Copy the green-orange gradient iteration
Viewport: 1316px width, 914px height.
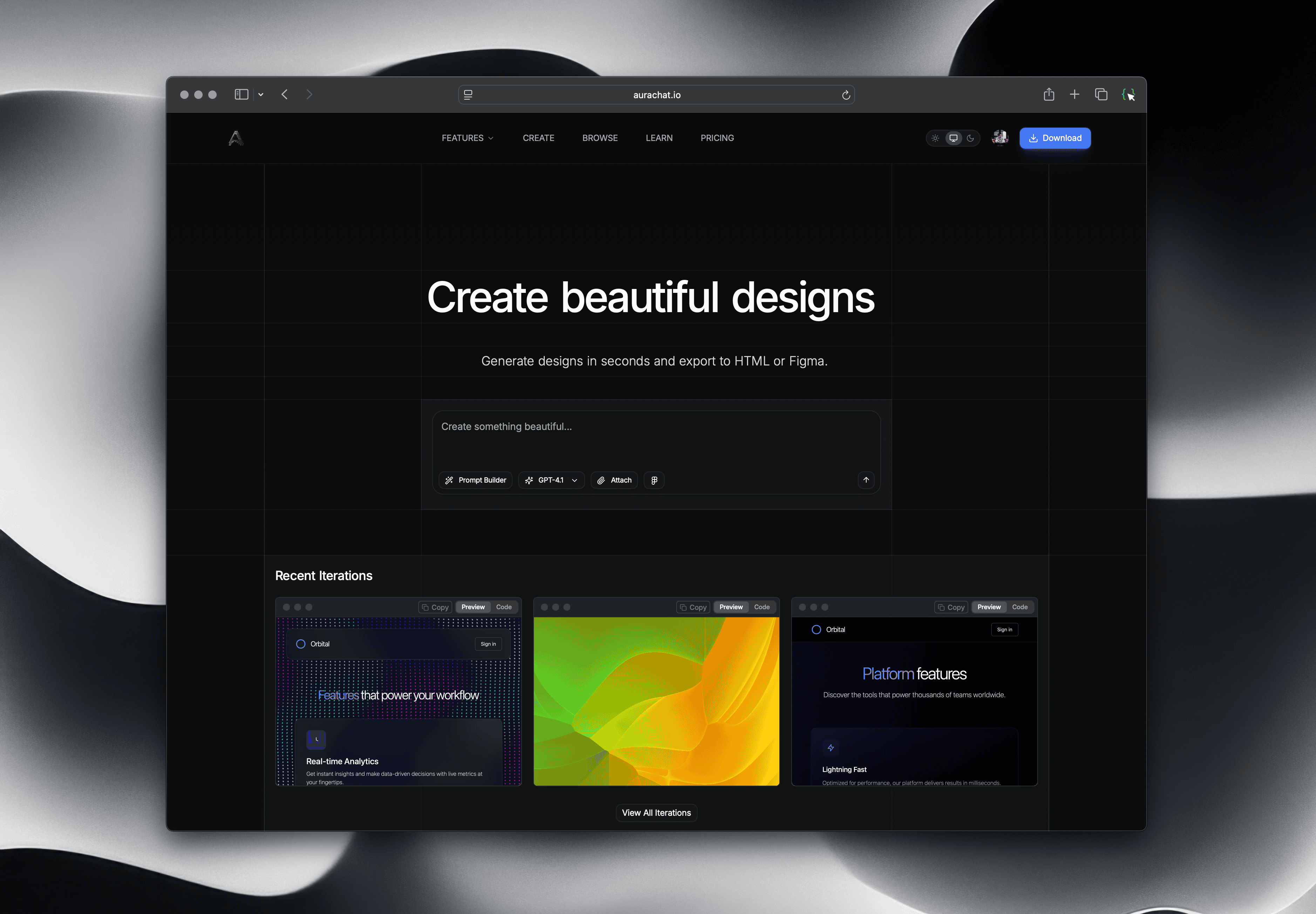tap(693, 607)
